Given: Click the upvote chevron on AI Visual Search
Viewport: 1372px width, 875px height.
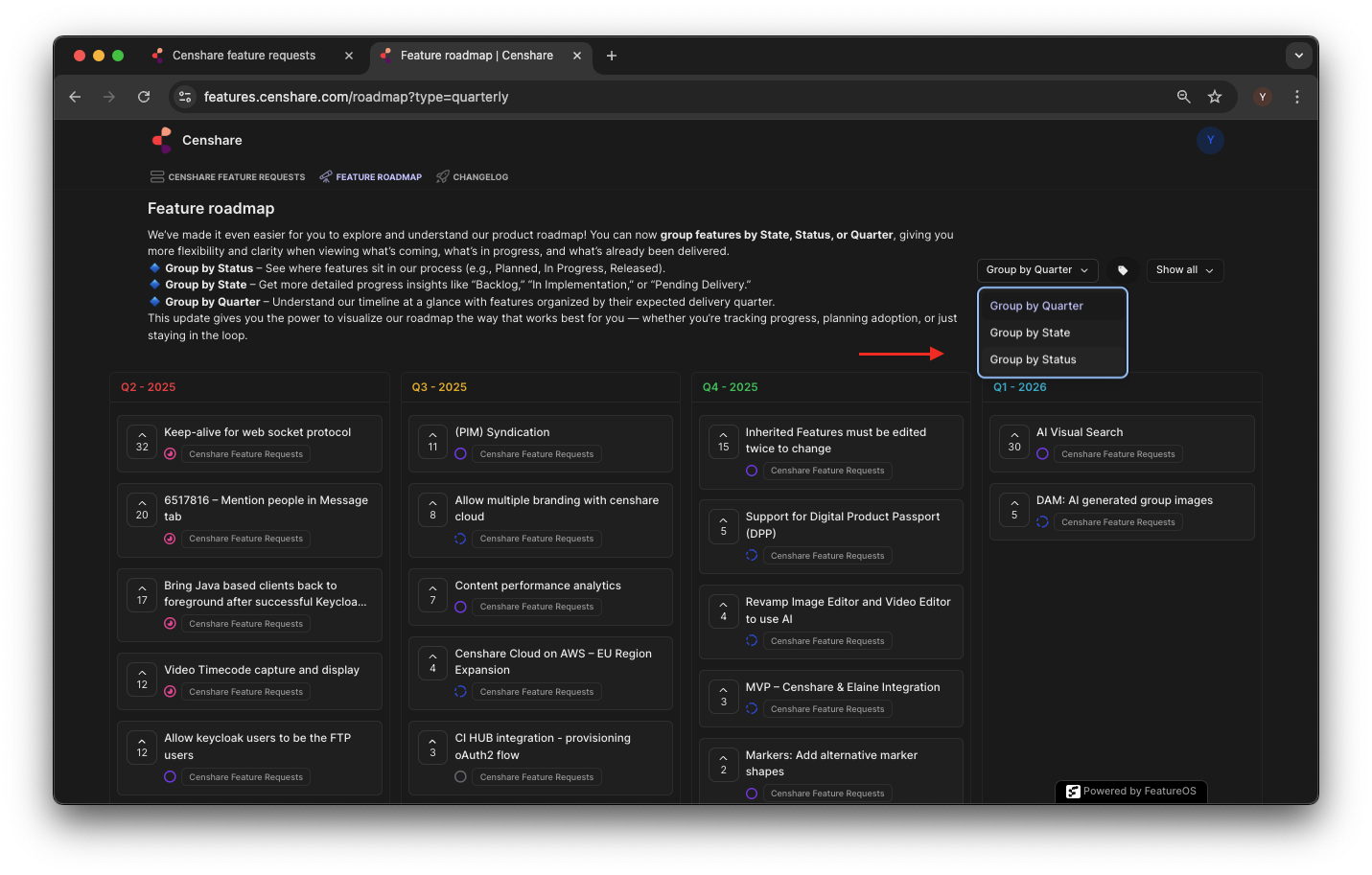Looking at the screenshot, I should pyautogui.click(x=1013, y=436).
